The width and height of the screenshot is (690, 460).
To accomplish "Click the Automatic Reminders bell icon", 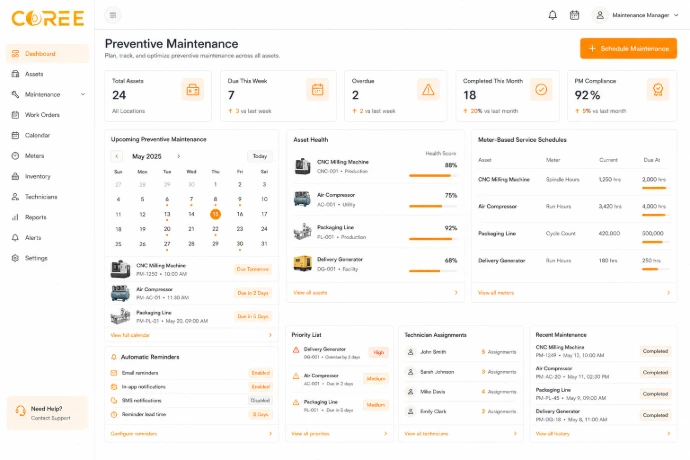I will click(114, 357).
